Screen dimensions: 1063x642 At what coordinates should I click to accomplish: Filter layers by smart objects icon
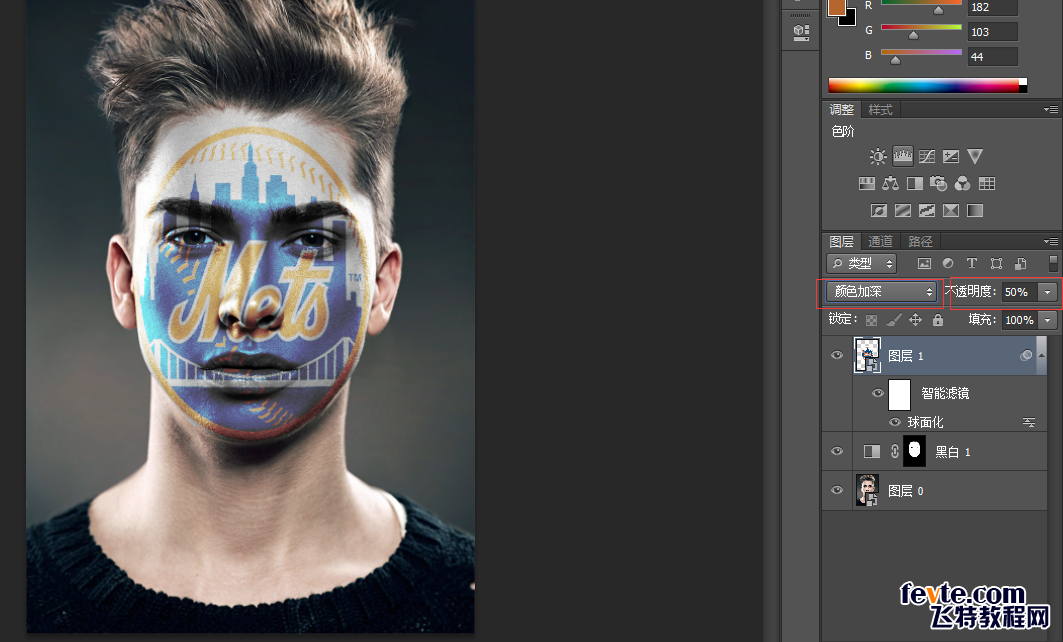tap(1020, 264)
